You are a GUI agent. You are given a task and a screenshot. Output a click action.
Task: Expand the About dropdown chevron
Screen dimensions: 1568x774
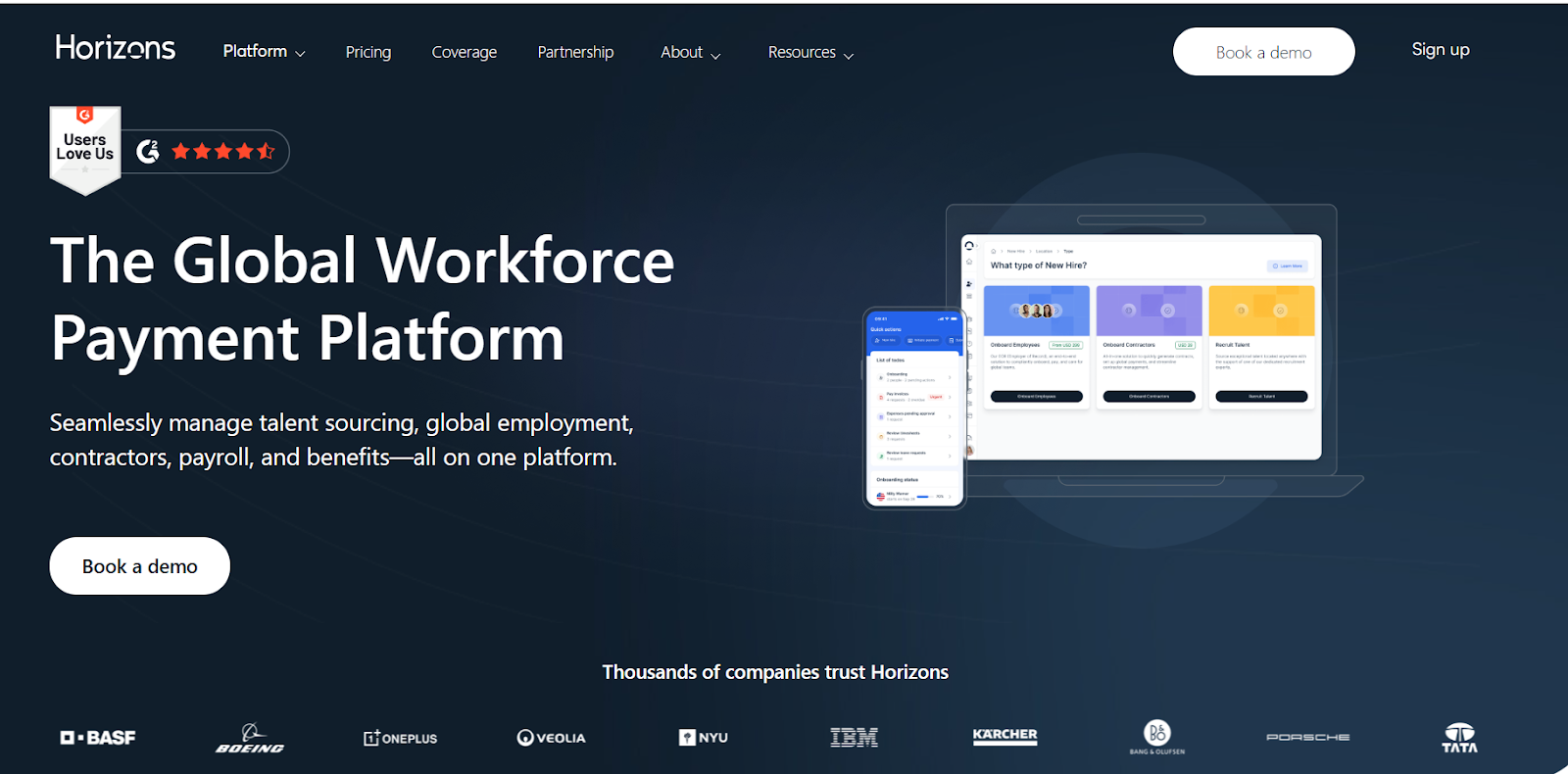pos(715,56)
